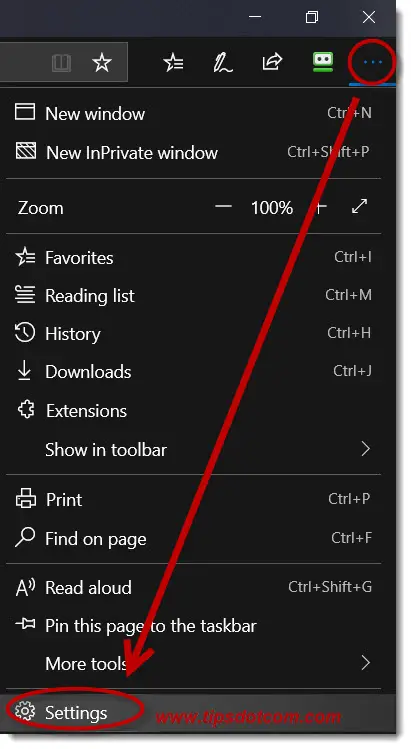
Task: Expand the More tools submenu arrow
Action: point(366,663)
